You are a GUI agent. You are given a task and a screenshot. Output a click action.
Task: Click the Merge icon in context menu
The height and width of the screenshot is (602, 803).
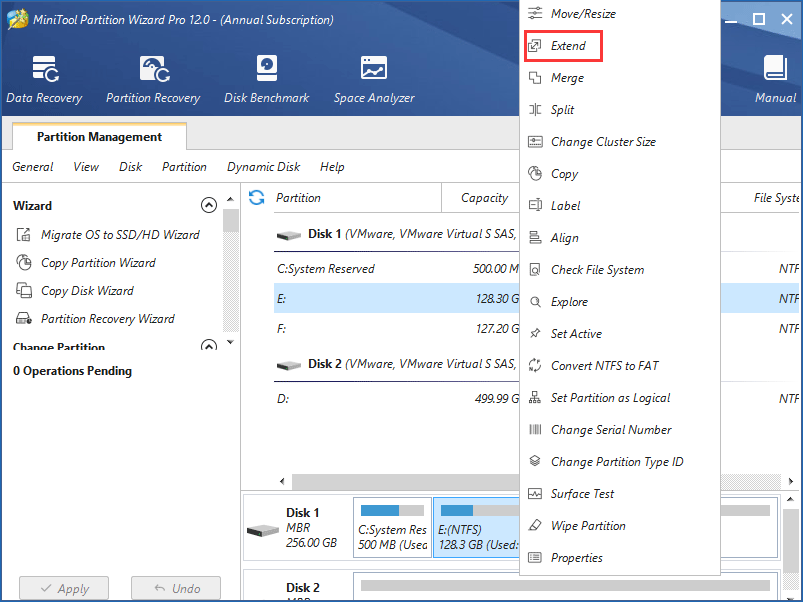tap(535, 78)
